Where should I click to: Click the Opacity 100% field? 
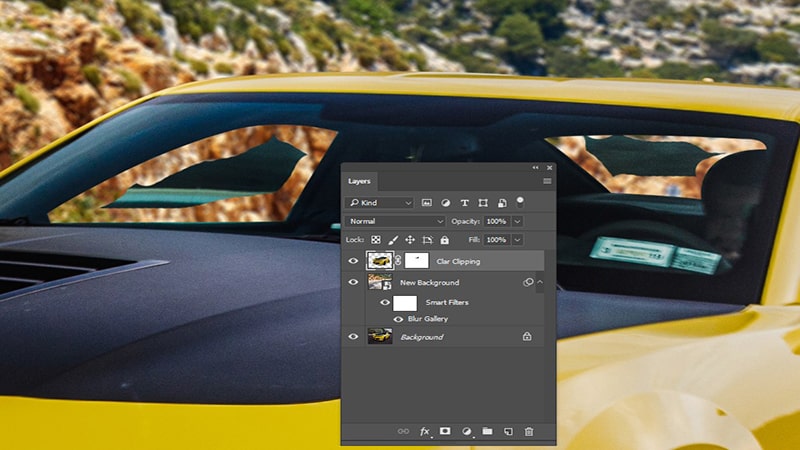(x=496, y=221)
